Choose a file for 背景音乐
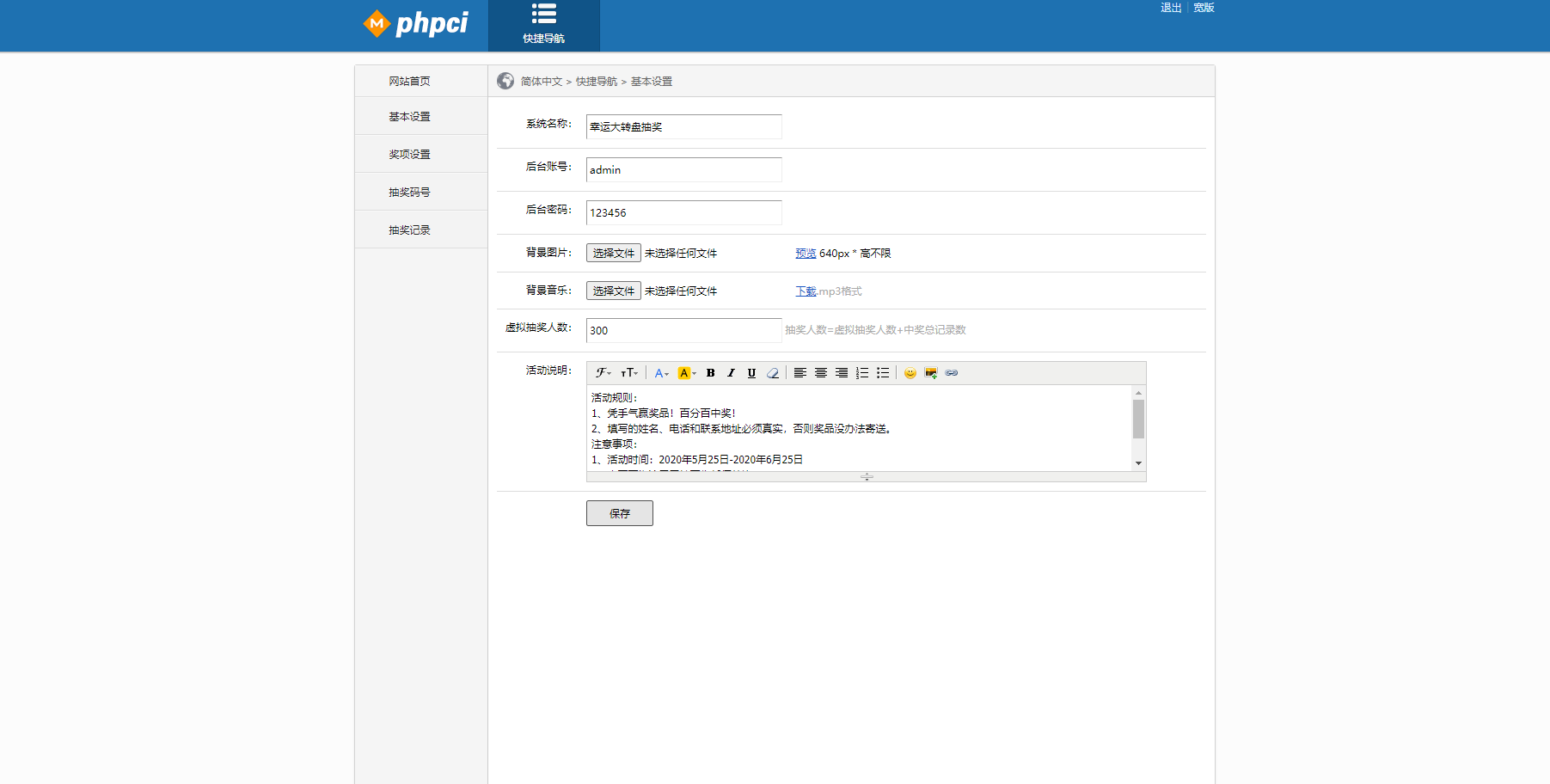The width and height of the screenshot is (1550, 784). [614, 291]
